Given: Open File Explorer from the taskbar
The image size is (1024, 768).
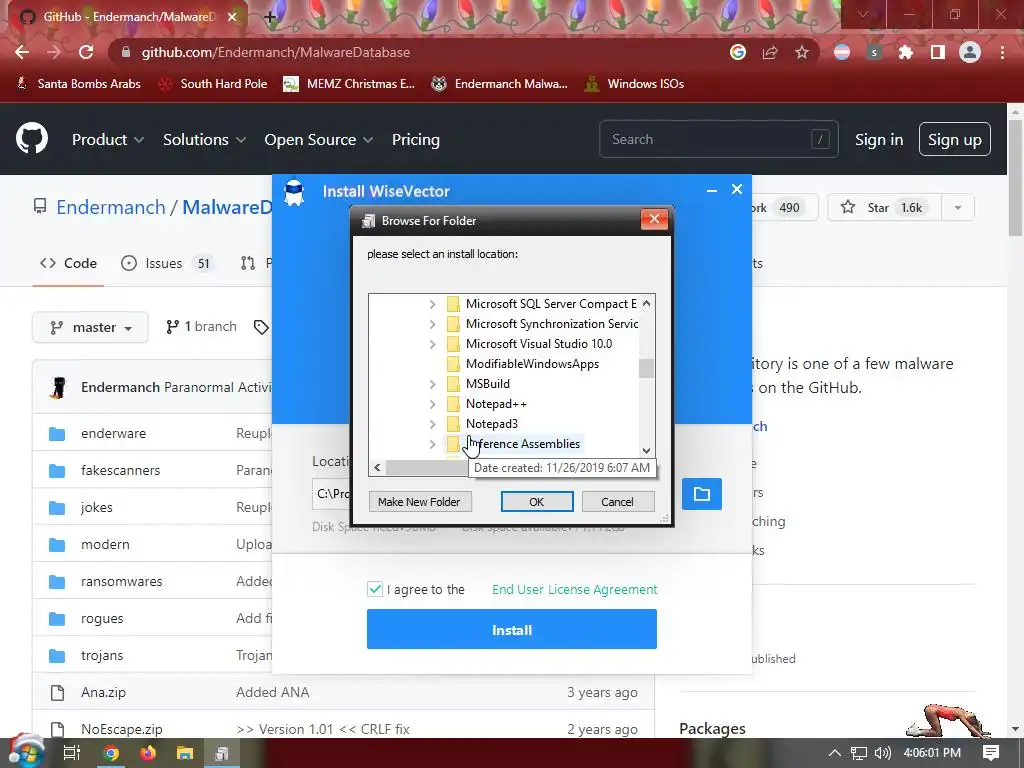Looking at the screenshot, I should tap(185, 753).
